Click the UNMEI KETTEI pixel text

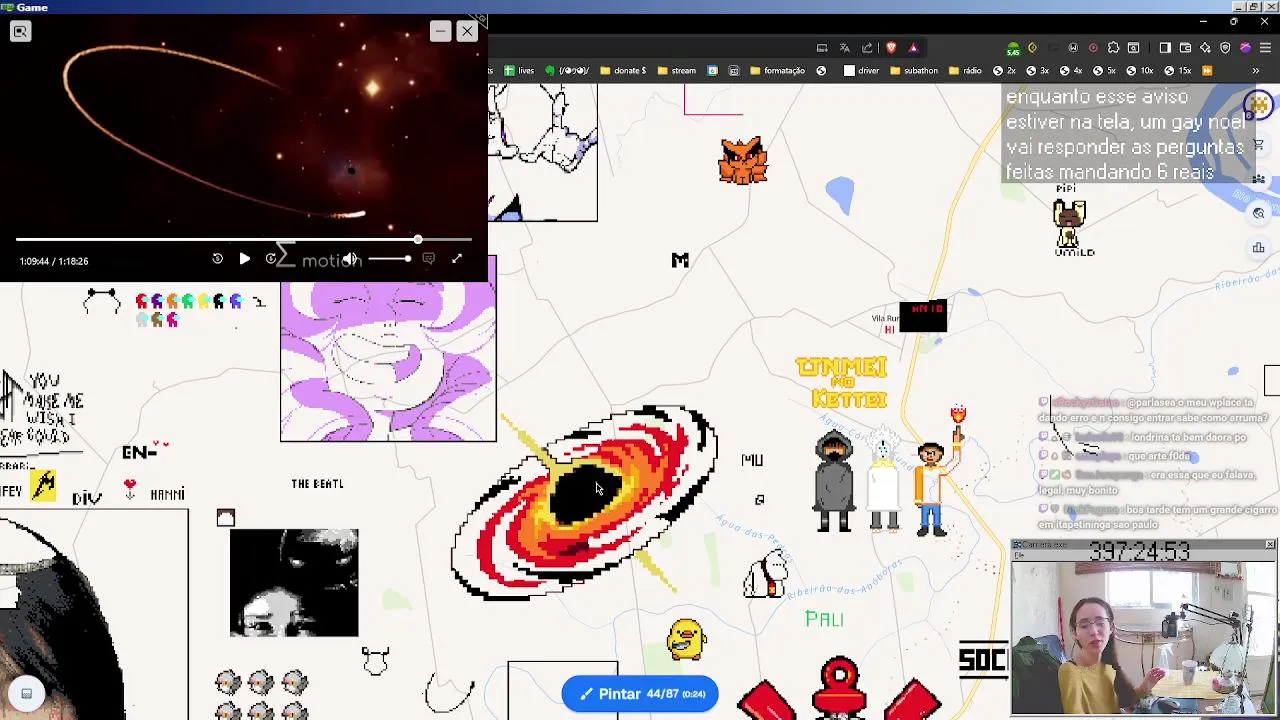click(841, 382)
